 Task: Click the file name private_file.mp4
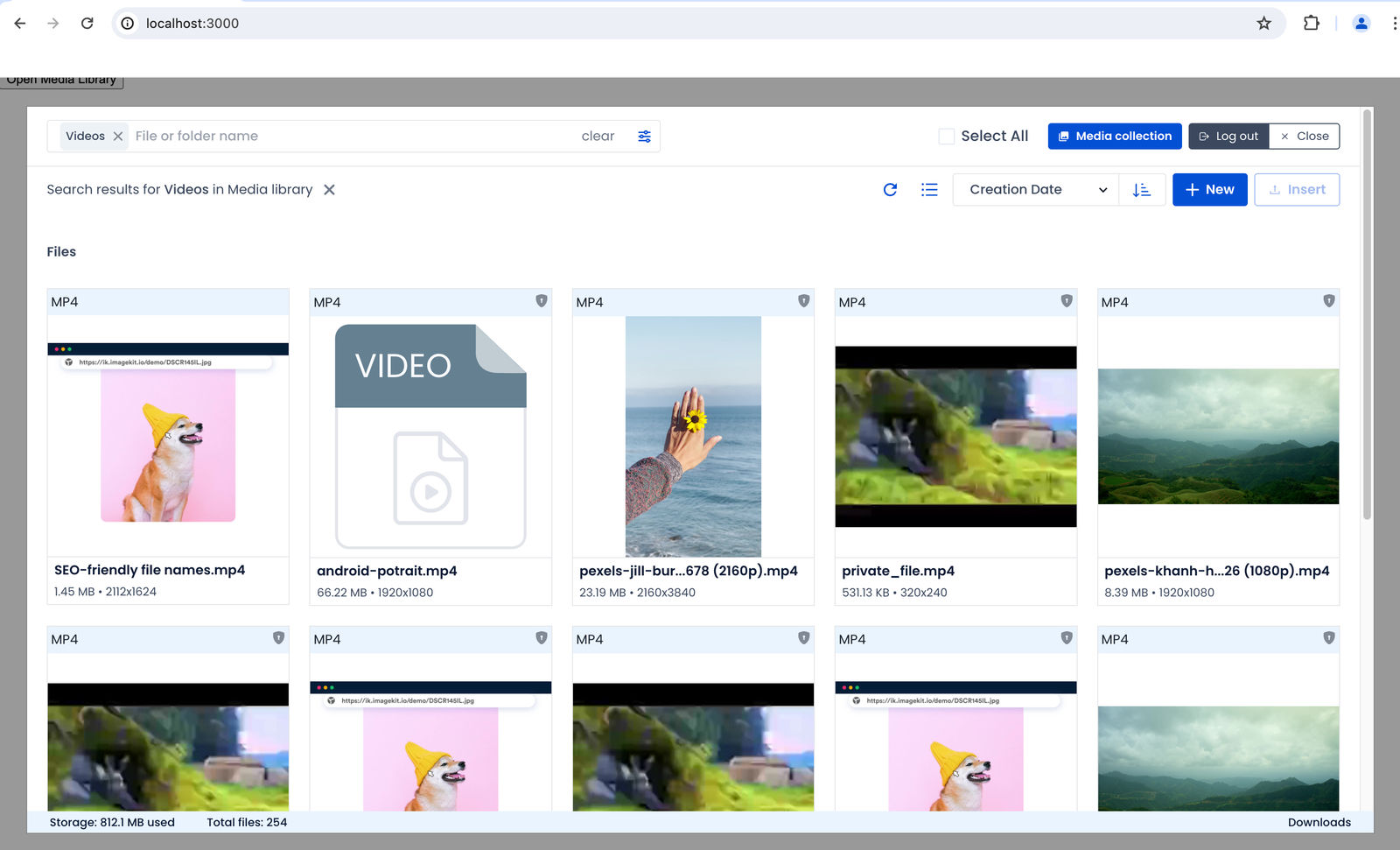pyautogui.click(x=898, y=571)
